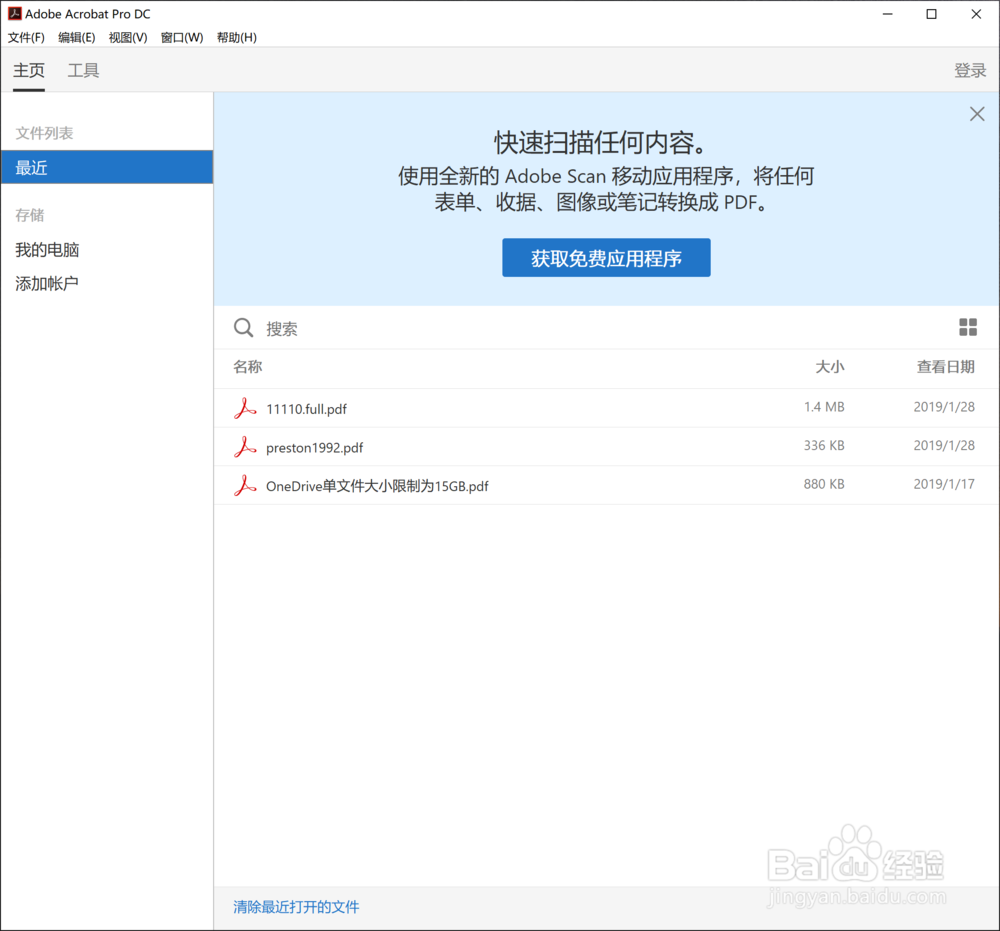Image resolution: width=1000 pixels, height=931 pixels.
Task: Select OneDrive单文件大小限制为15GB.pdf file name
Action: (x=377, y=486)
